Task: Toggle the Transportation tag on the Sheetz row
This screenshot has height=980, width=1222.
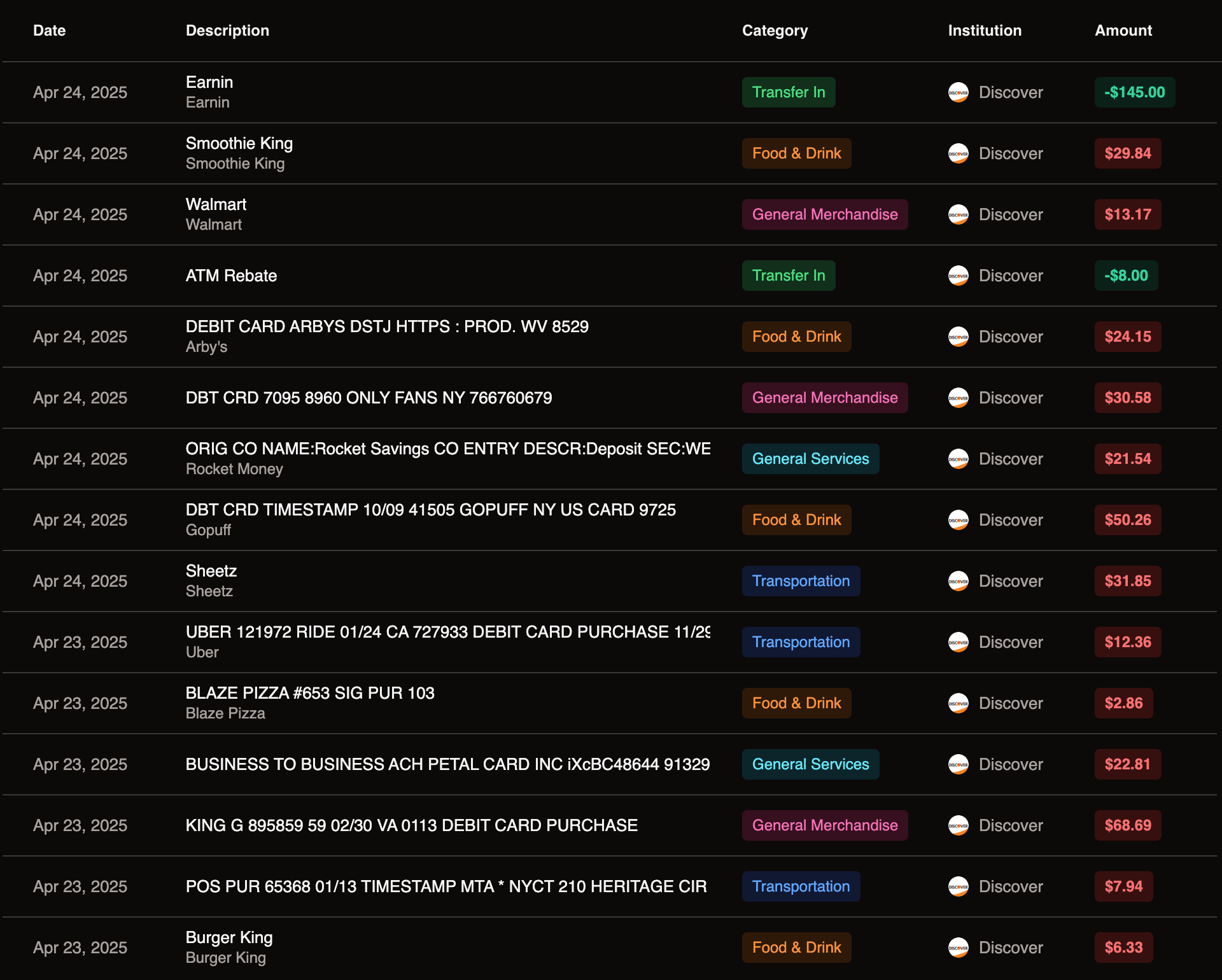Action: coord(801,581)
